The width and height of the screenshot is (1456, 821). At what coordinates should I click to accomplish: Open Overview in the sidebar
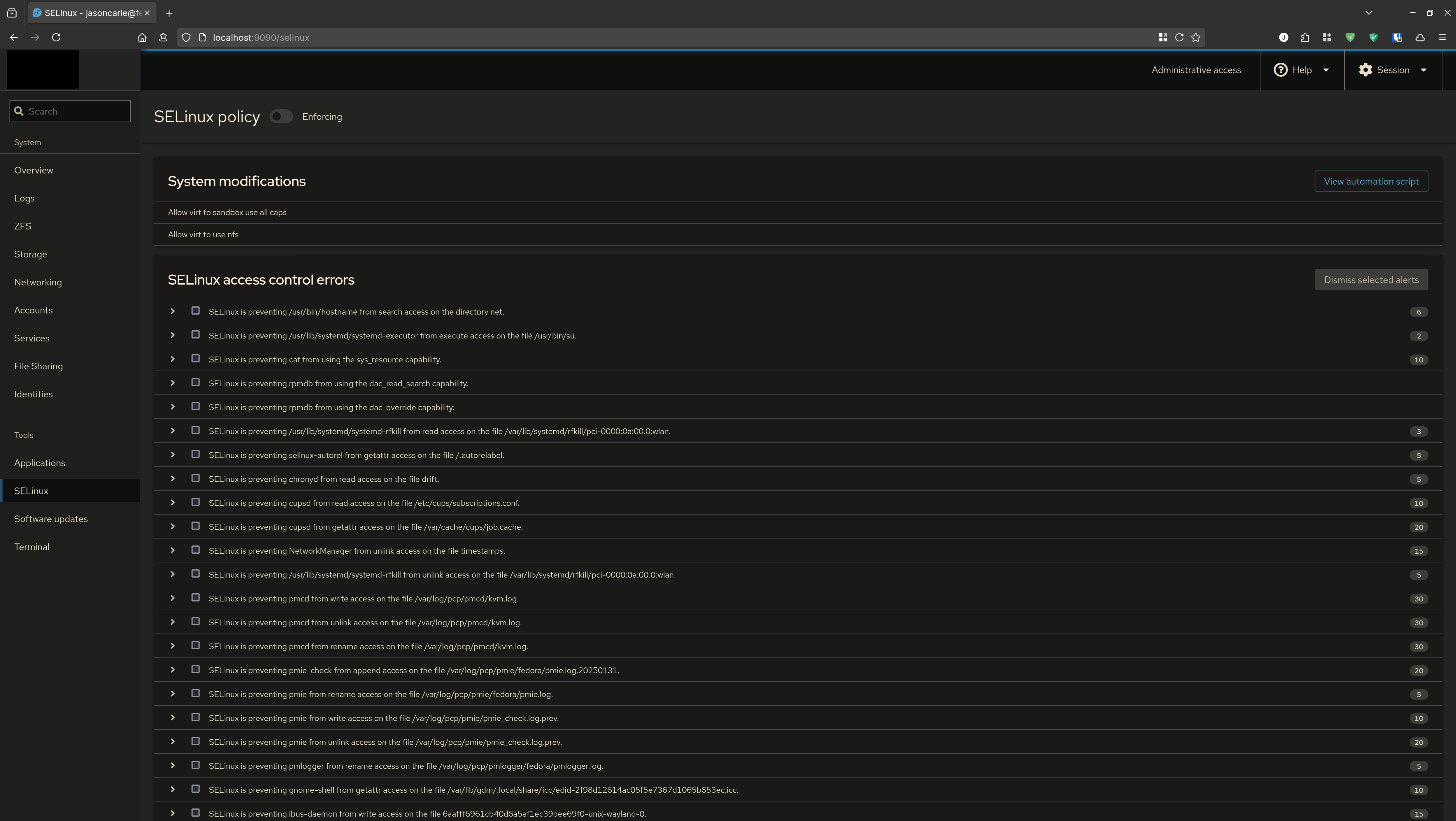[70, 170]
